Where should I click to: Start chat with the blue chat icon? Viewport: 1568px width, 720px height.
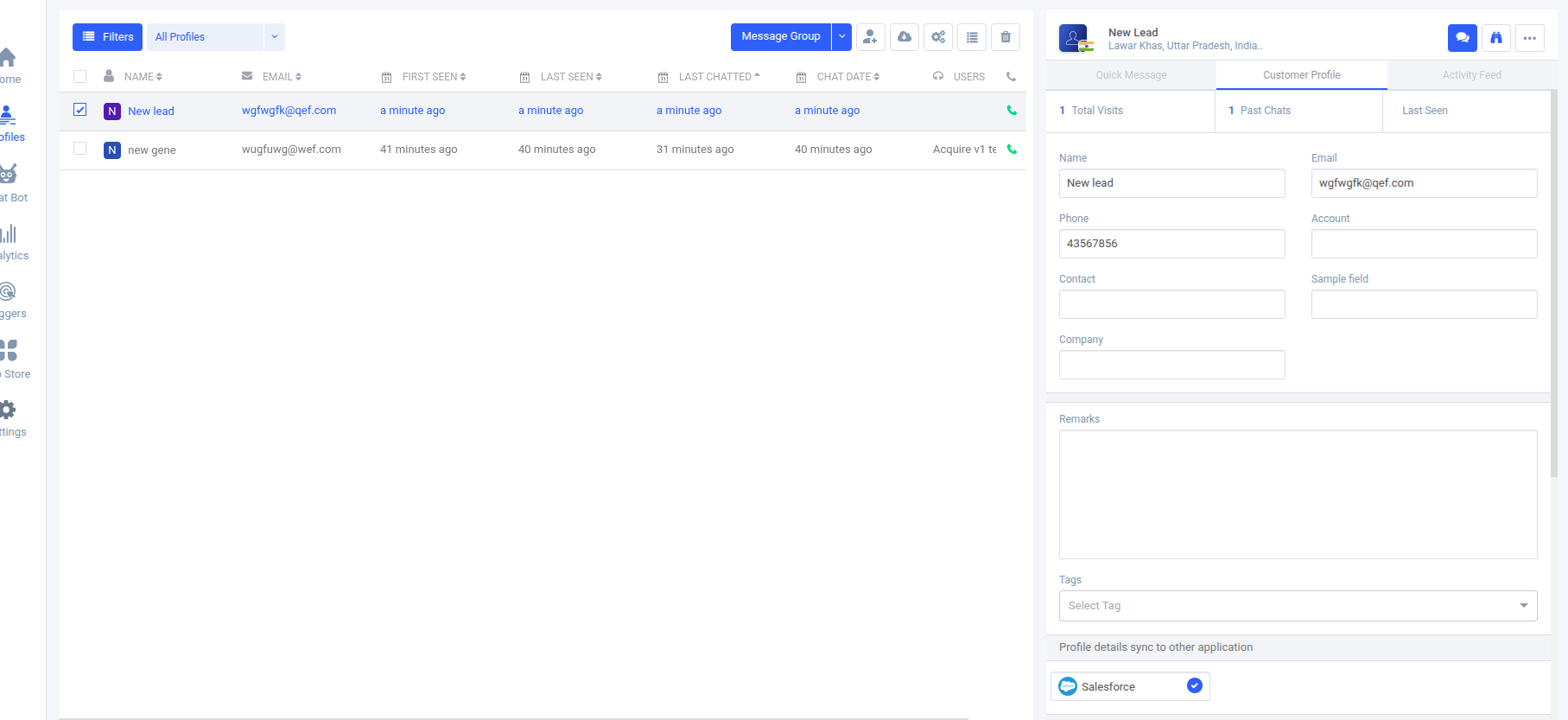click(1462, 38)
